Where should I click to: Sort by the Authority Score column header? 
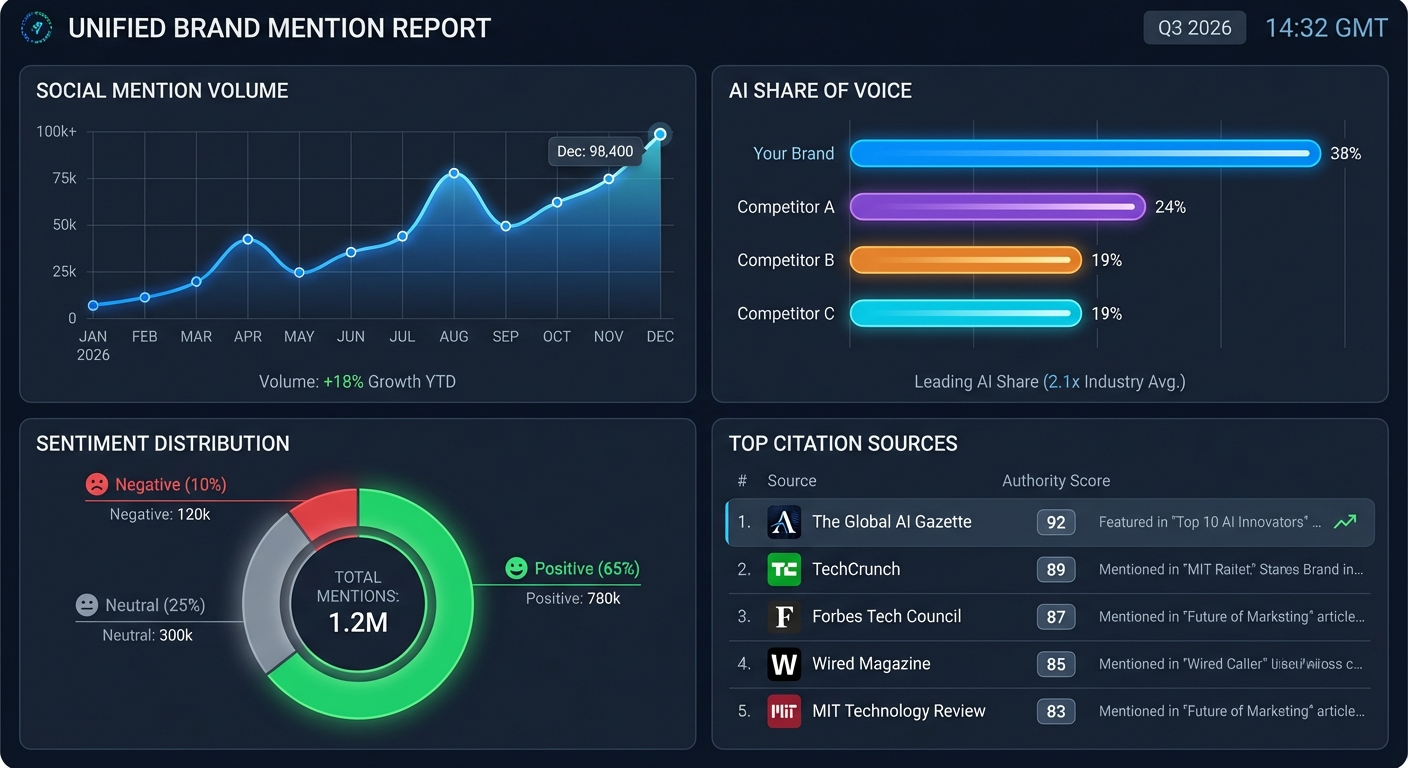1056,480
